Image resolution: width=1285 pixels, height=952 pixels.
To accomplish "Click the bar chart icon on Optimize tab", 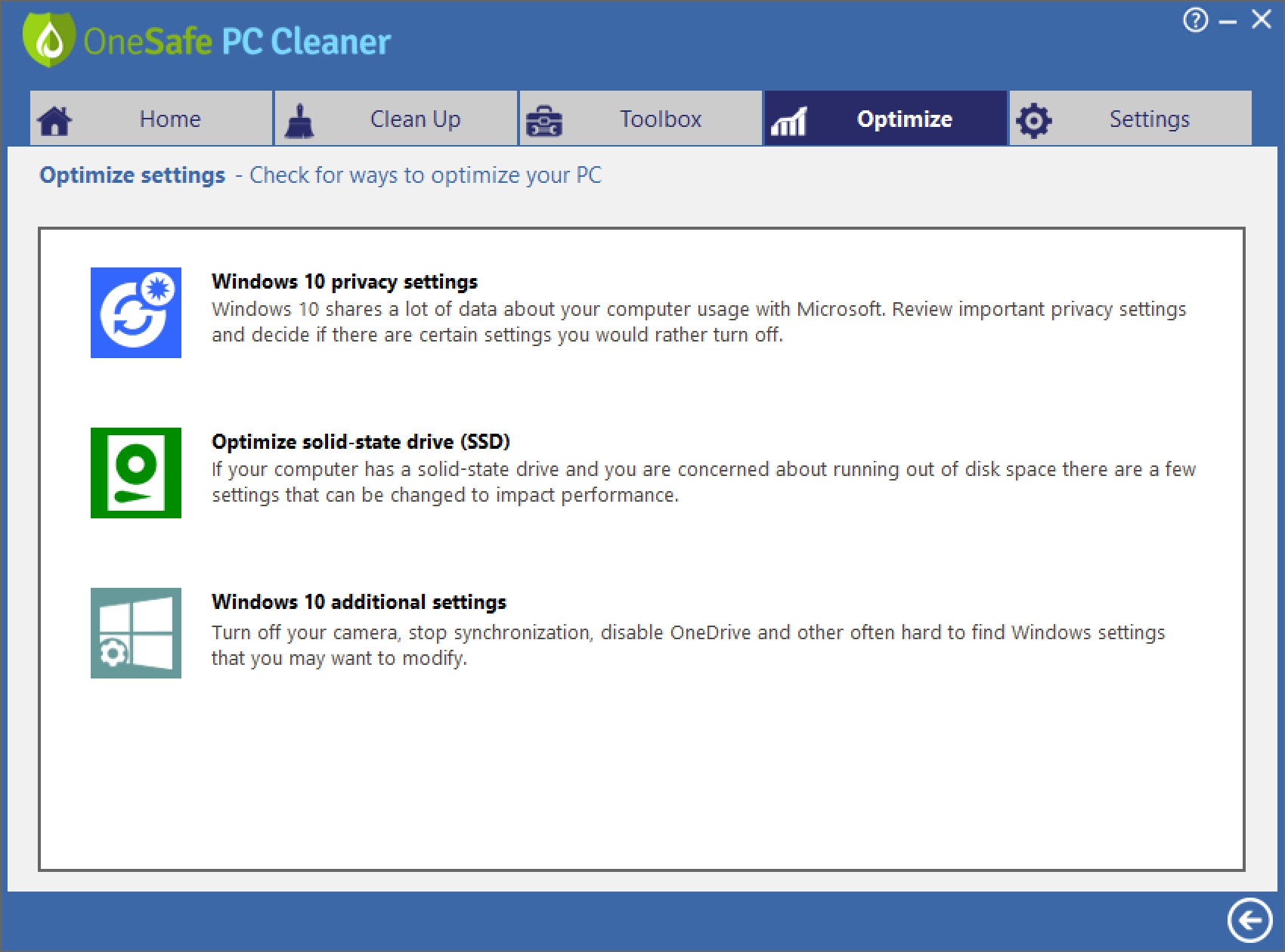I will click(788, 121).
